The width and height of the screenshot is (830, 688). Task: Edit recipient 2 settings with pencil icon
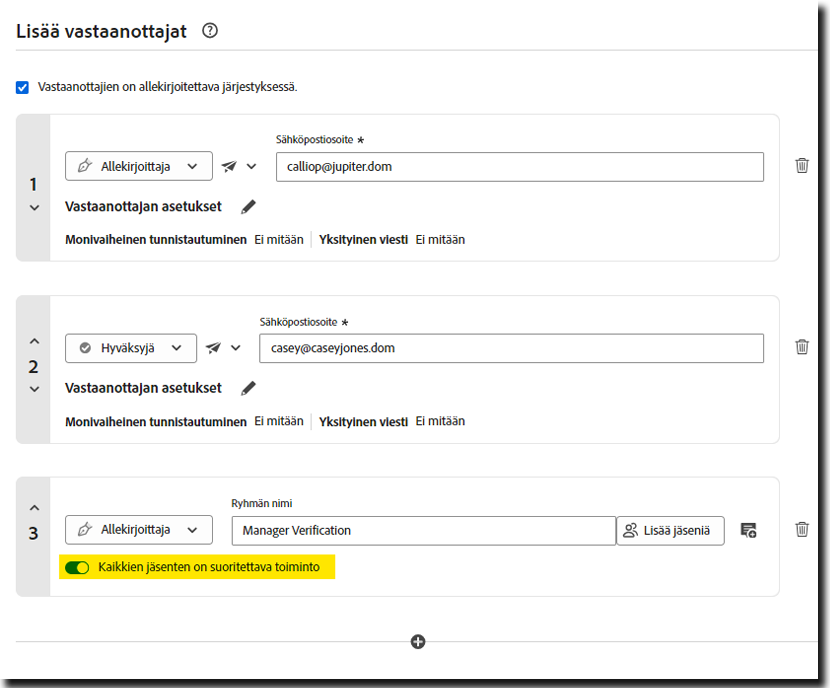pyautogui.click(x=248, y=388)
